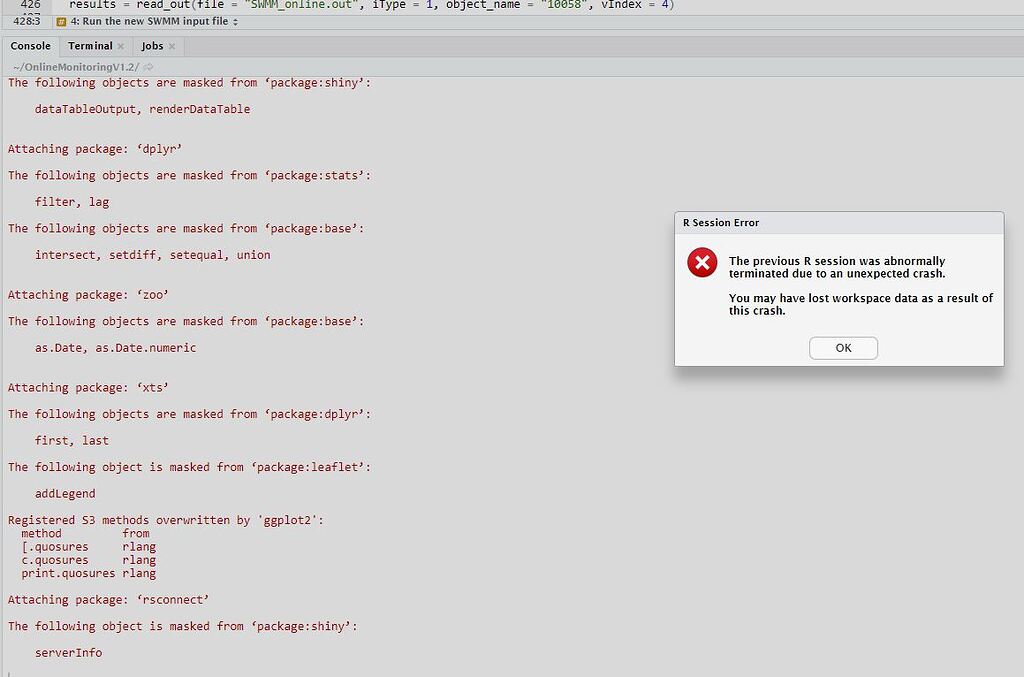Switch to the Jobs tab
1024x677 pixels.
tap(151, 46)
